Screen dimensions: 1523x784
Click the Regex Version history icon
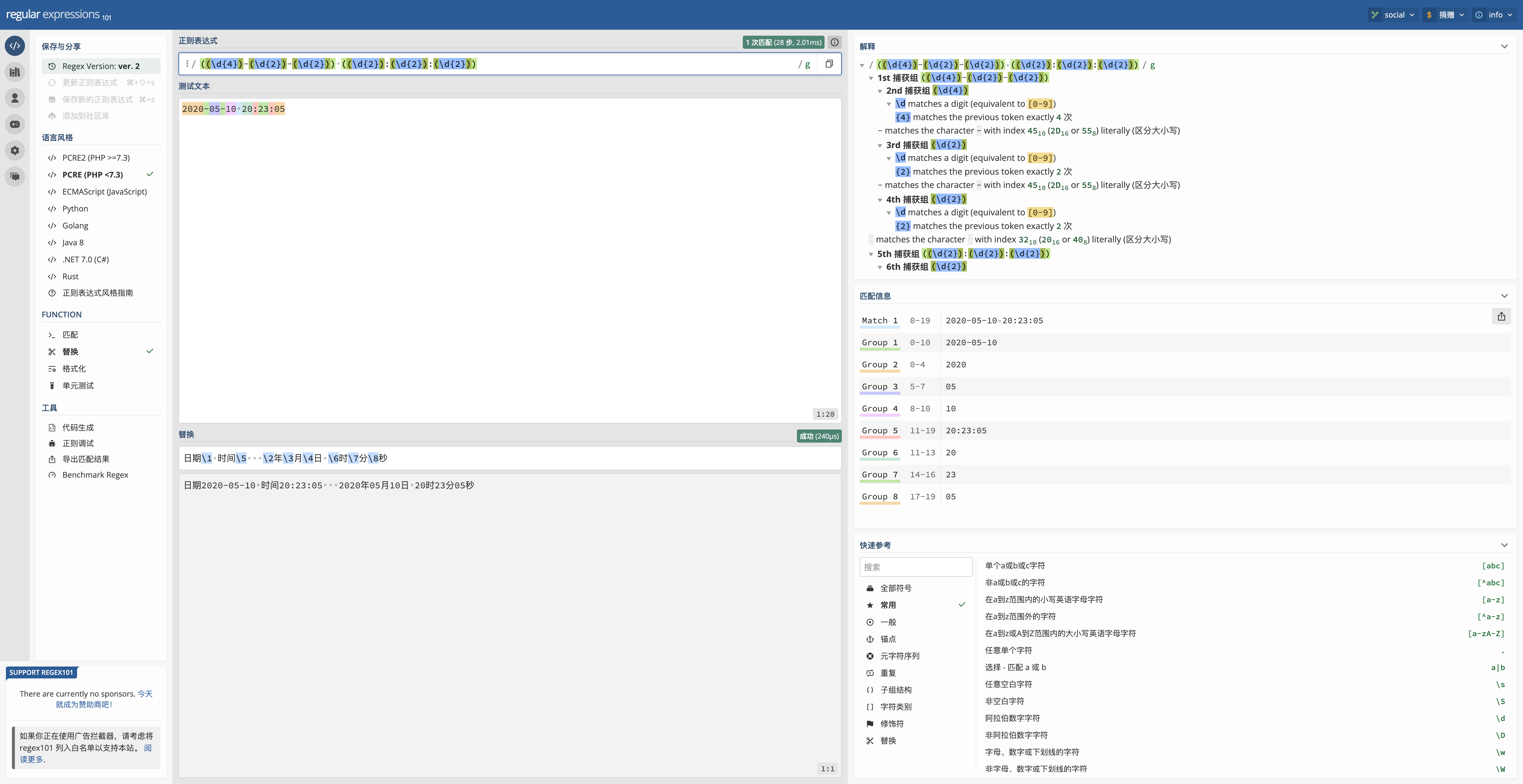pos(52,66)
